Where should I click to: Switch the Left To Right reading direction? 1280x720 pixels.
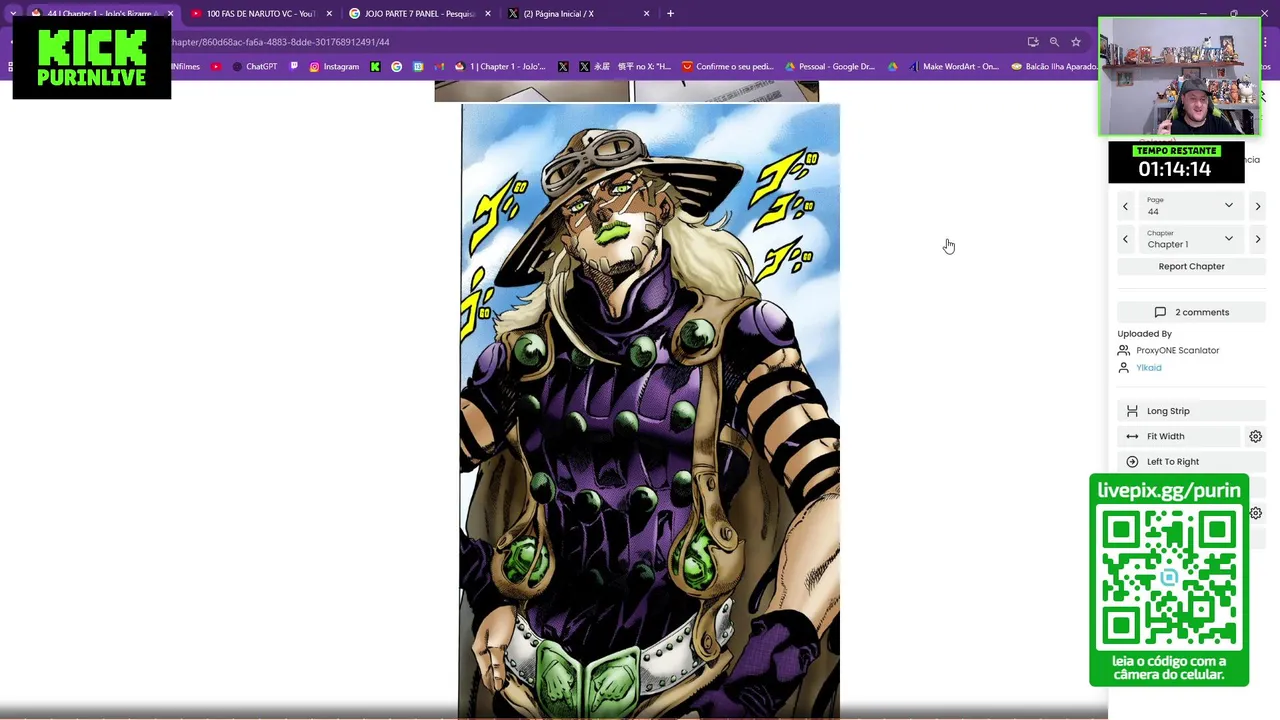1191,462
